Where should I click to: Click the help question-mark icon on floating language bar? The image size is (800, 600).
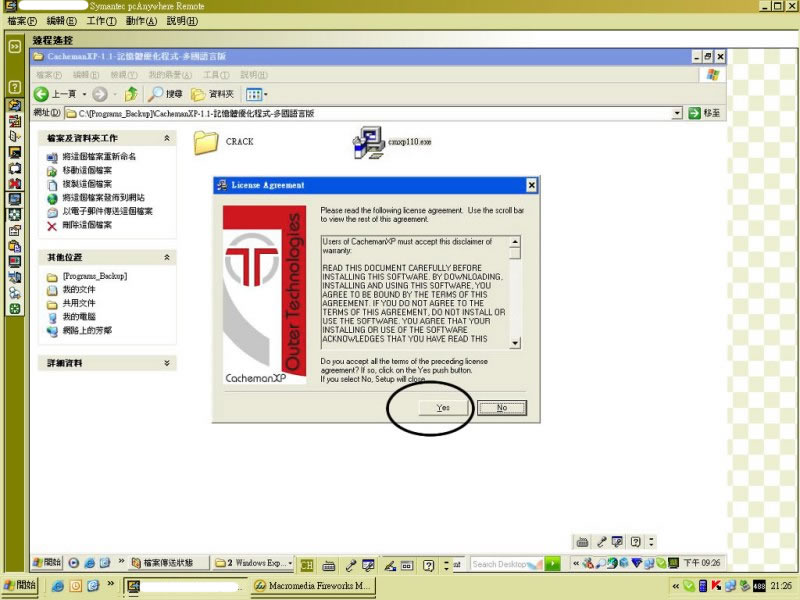click(636, 542)
